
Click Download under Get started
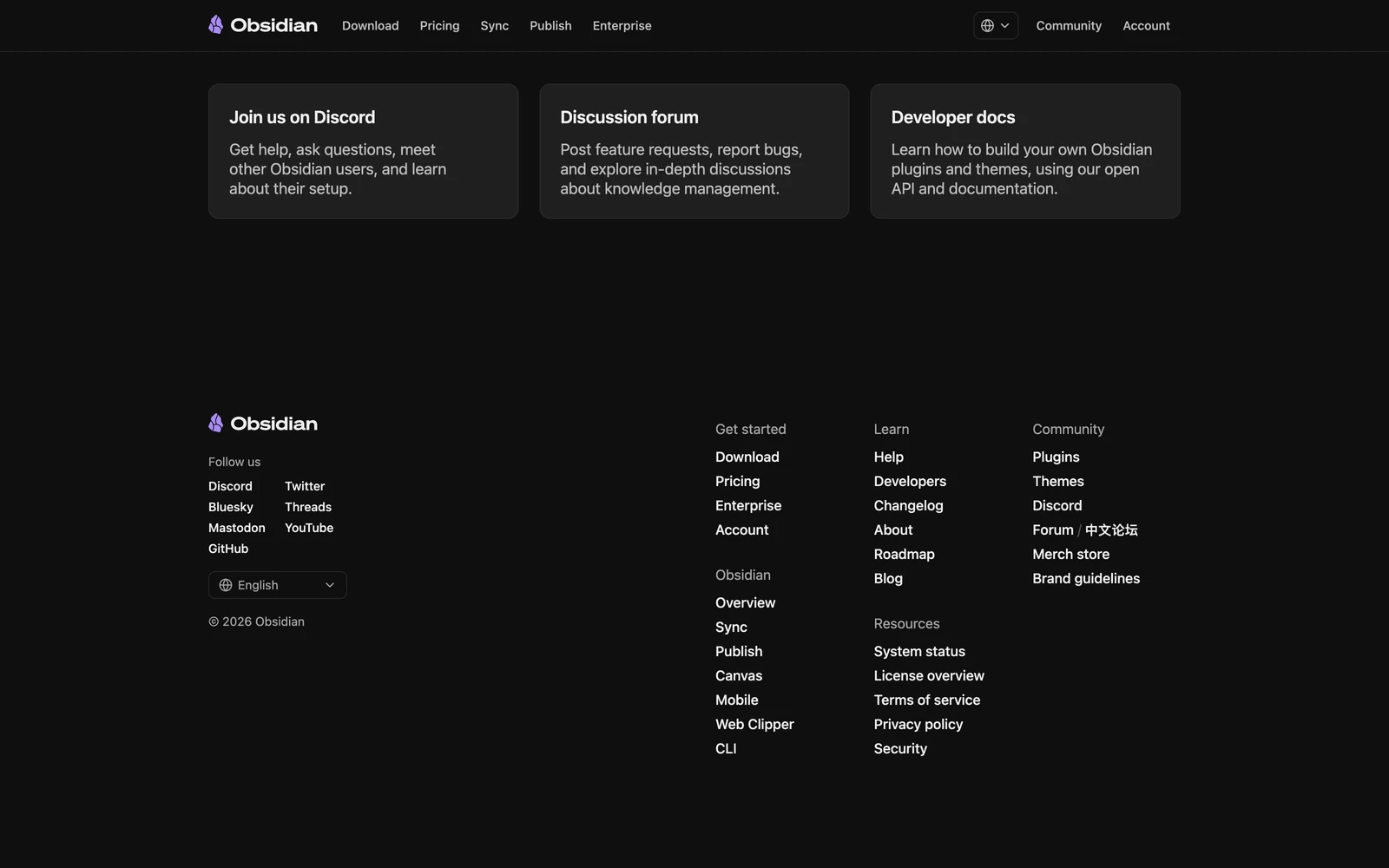[747, 457]
